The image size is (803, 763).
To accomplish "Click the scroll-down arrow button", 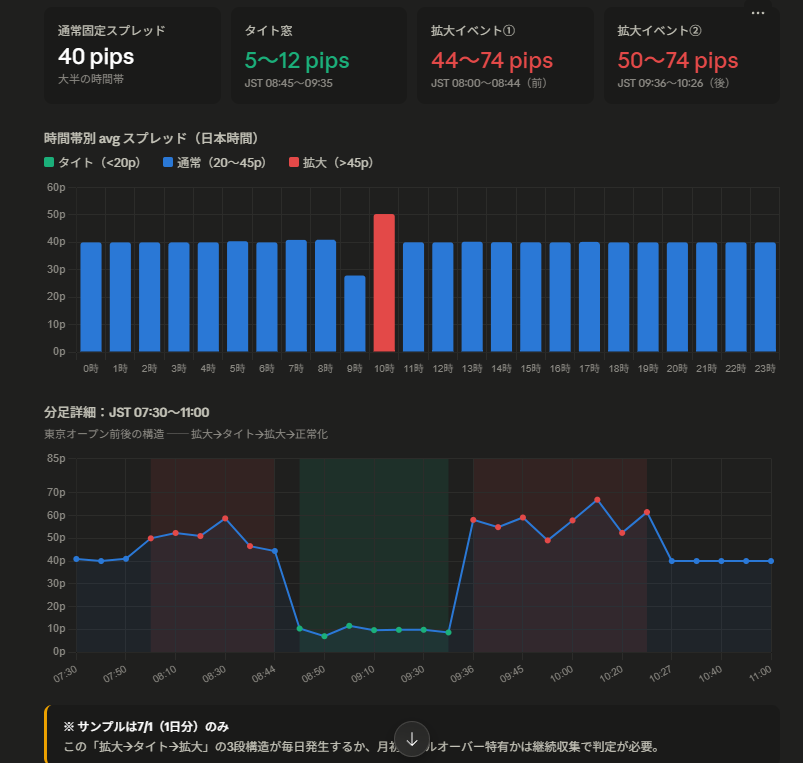I will tap(412, 739).
